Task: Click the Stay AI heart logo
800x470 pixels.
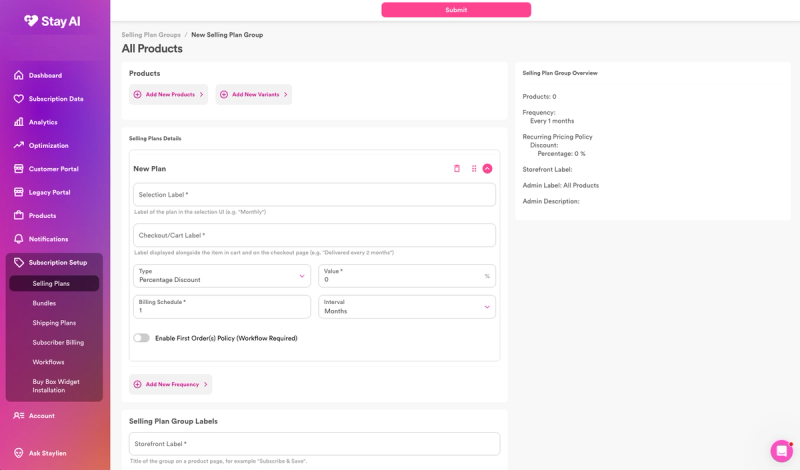Action: click(31, 20)
